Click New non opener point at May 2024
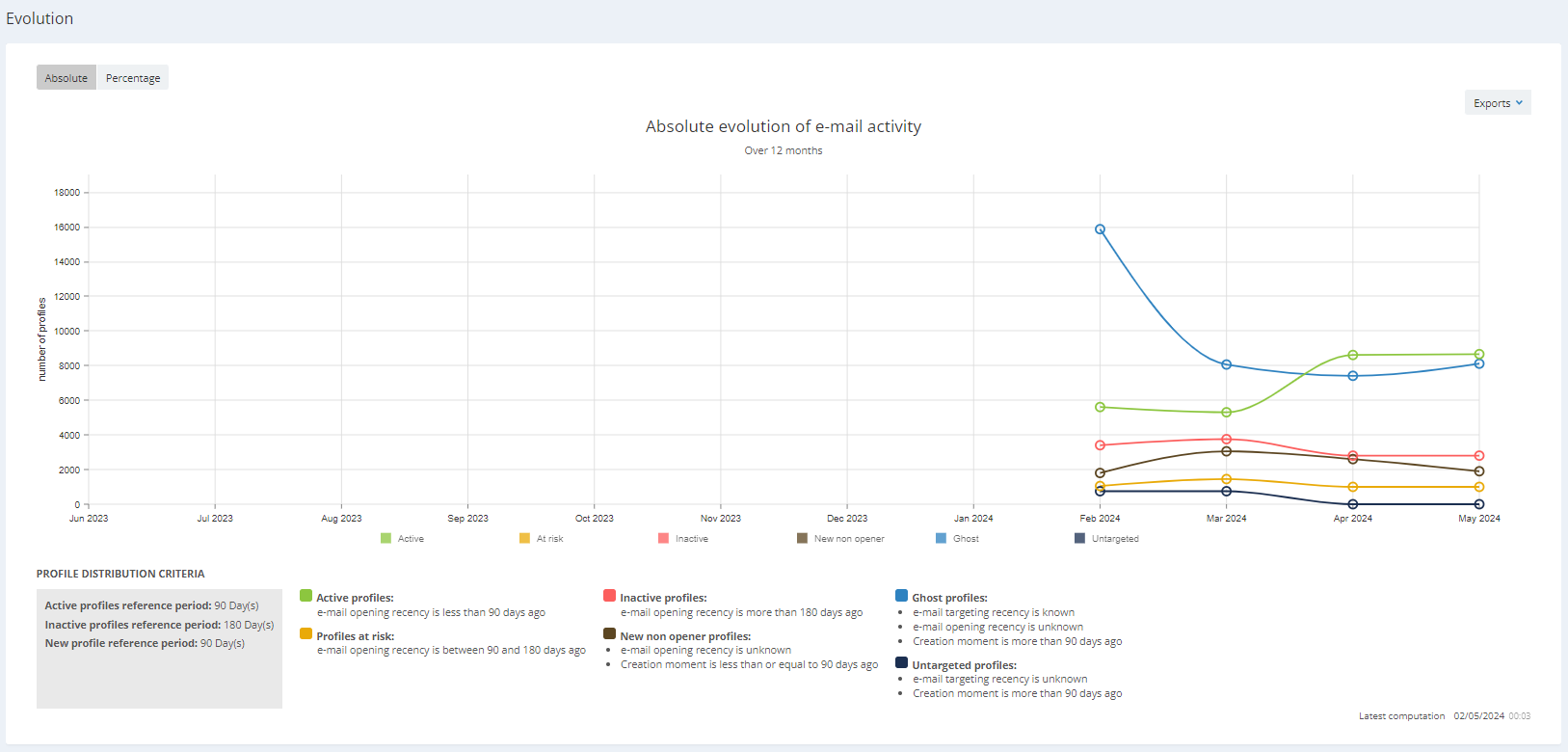1568x752 pixels. click(x=1479, y=471)
